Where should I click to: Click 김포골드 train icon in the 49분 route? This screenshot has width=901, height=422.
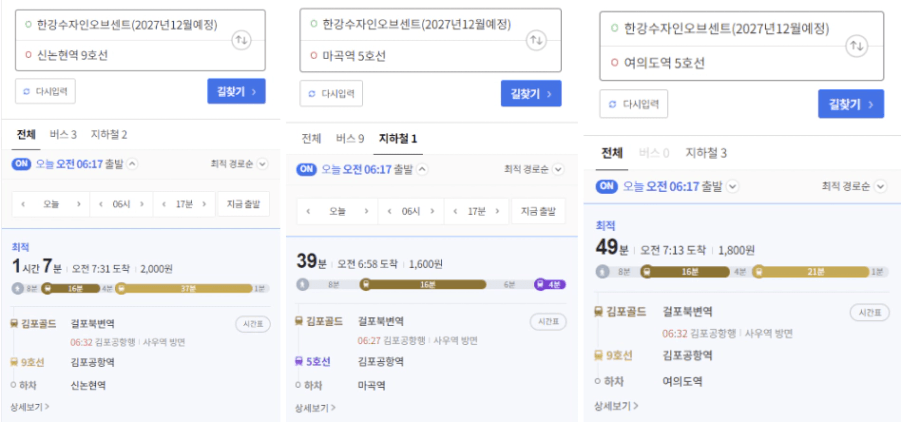(598, 312)
